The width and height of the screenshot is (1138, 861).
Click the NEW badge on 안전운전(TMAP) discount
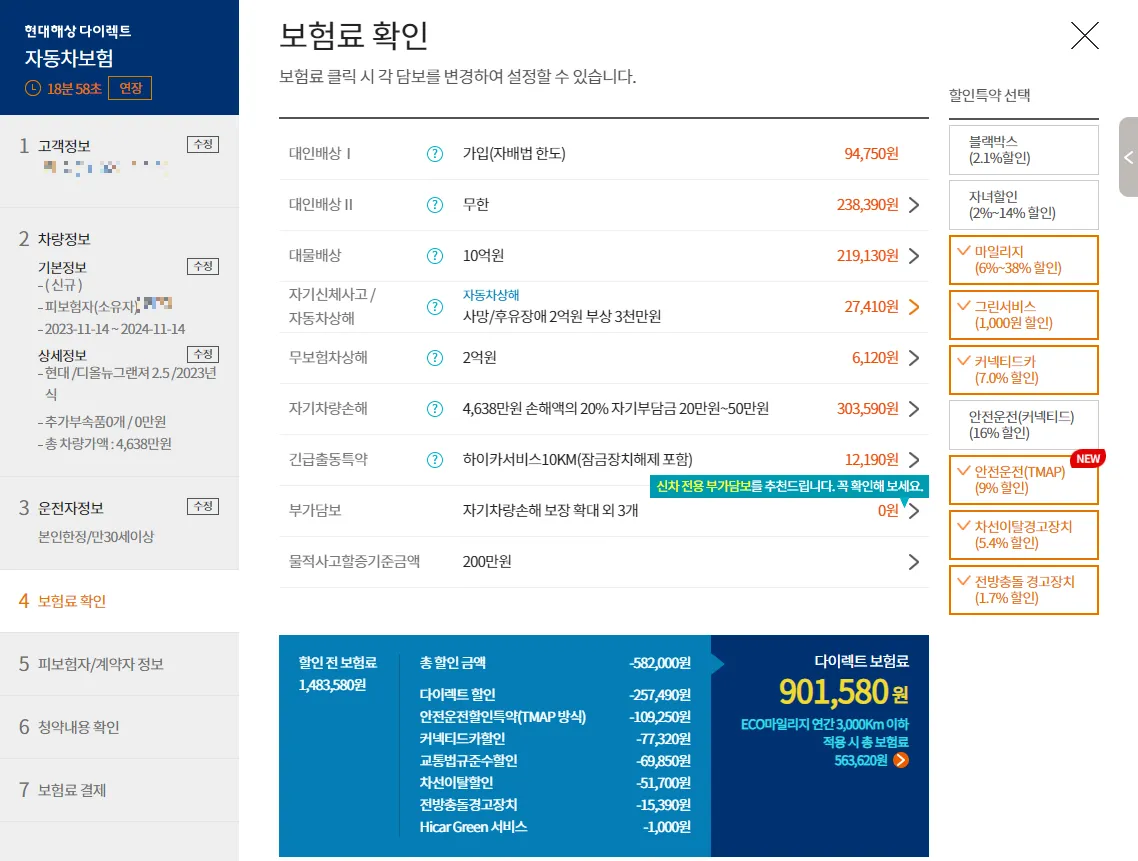point(1087,459)
